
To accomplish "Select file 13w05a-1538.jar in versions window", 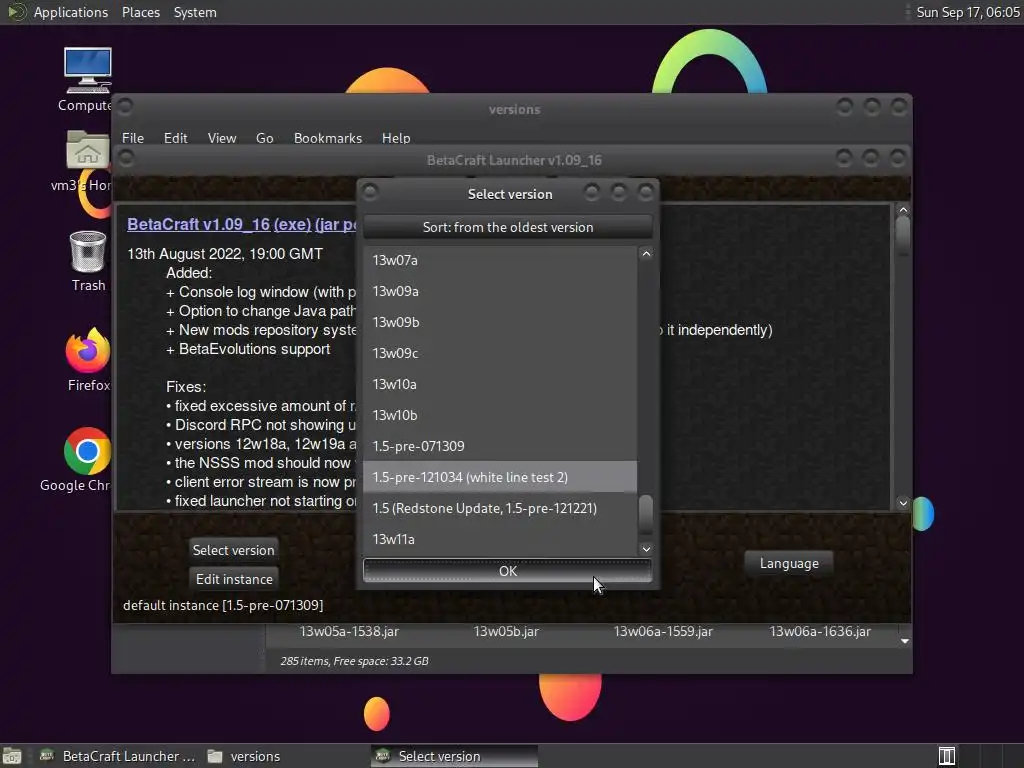I will coord(349,632).
